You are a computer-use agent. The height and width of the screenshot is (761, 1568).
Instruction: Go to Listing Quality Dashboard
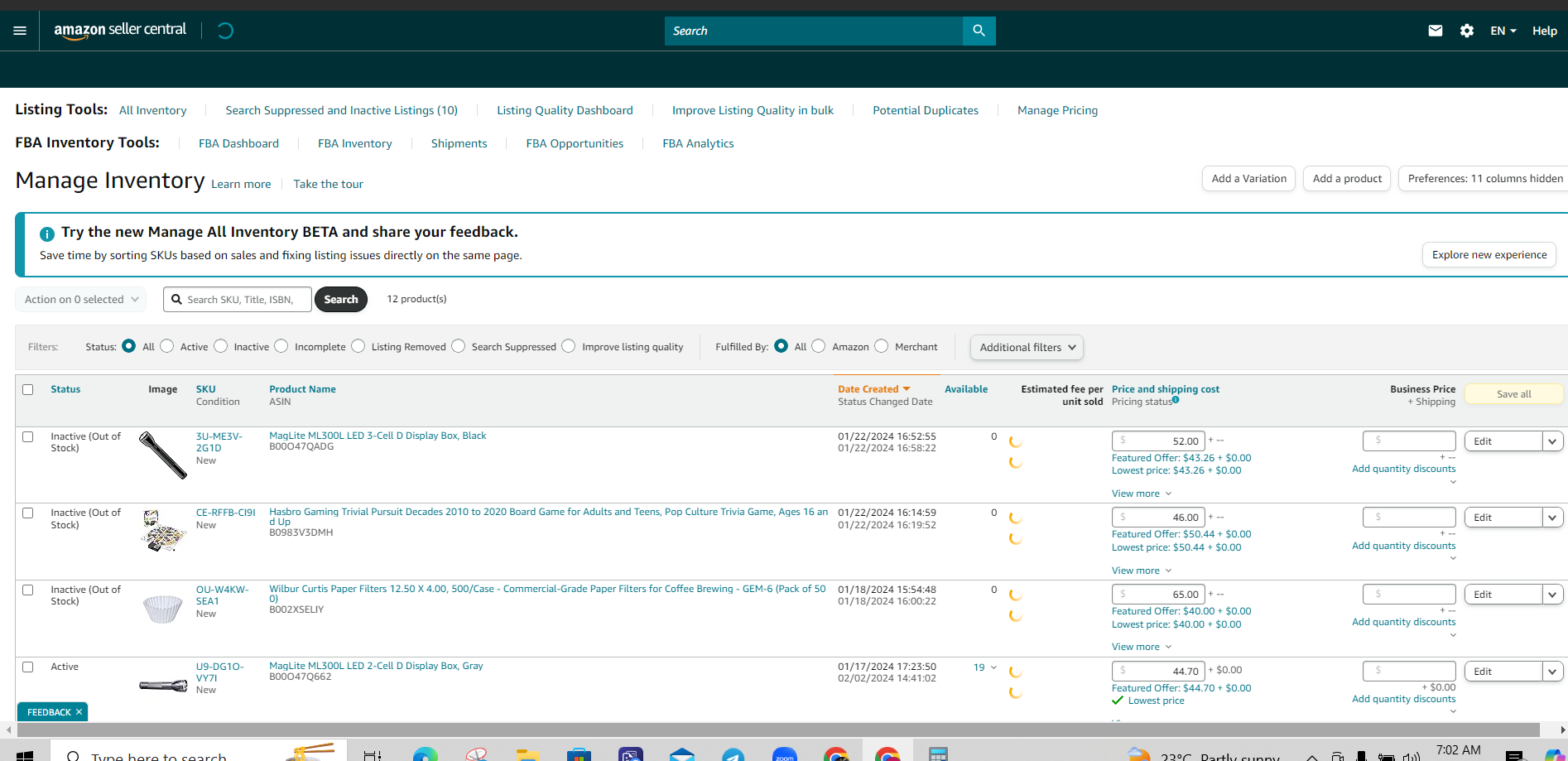565,110
